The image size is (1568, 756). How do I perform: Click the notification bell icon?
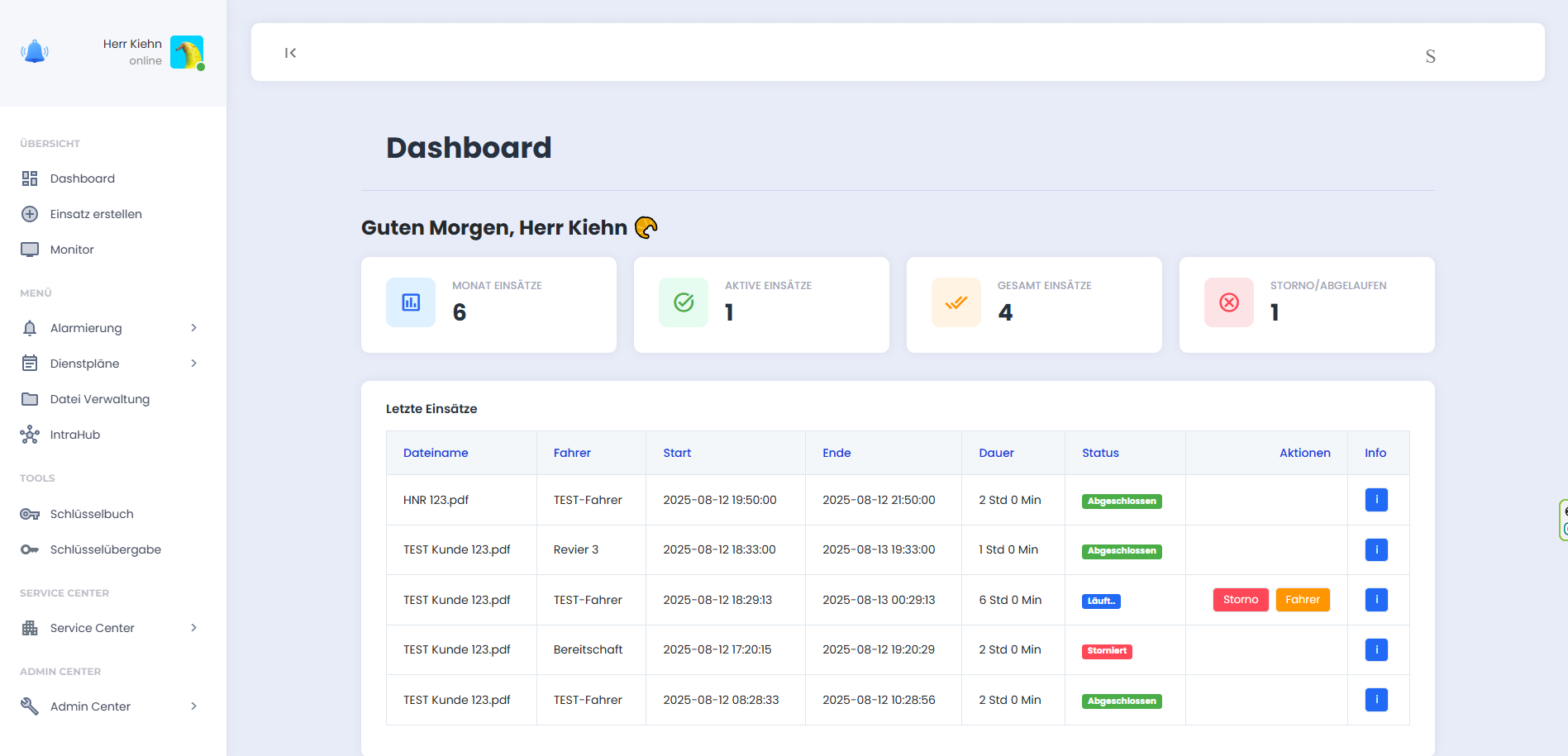35,52
